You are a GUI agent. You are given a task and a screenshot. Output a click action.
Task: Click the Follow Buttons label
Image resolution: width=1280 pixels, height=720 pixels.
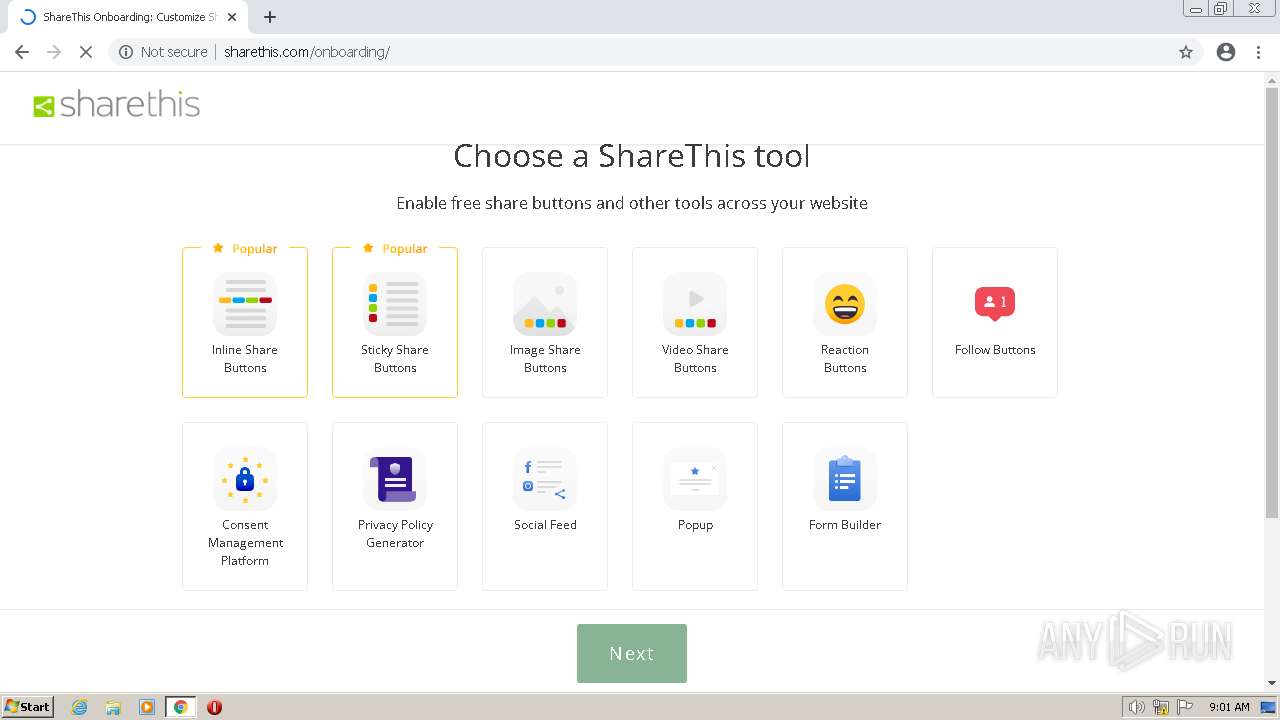(x=995, y=350)
